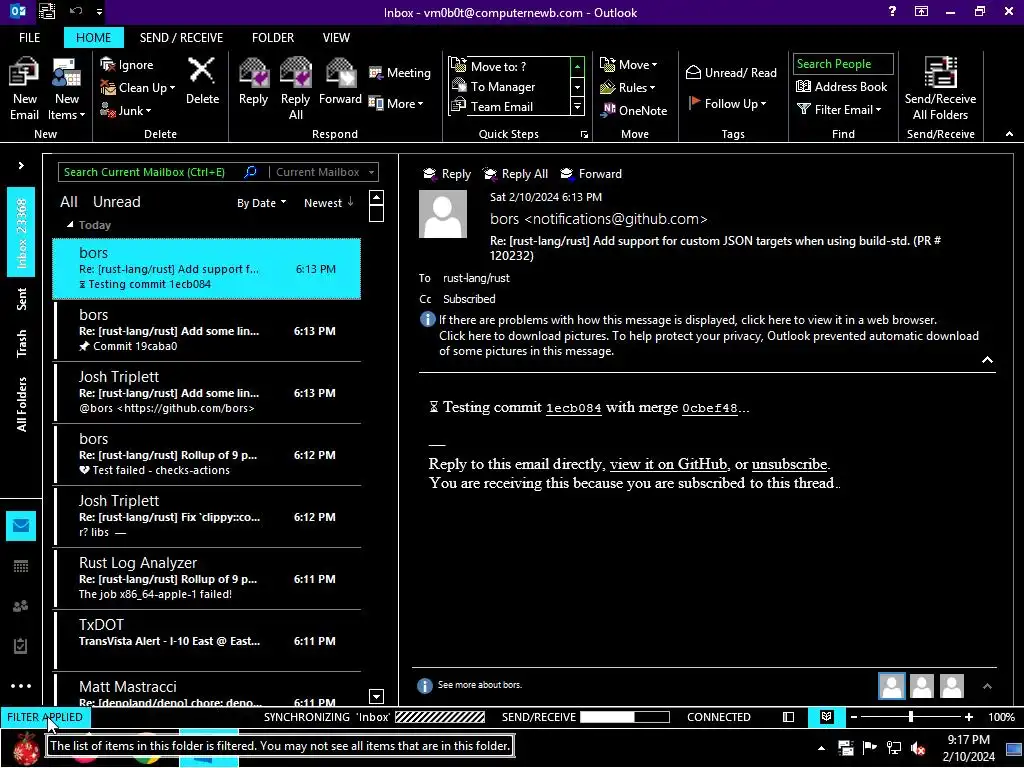Click Reply All in the reading pane
This screenshot has height=768, width=1024.
pyautogui.click(x=515, y=174)
